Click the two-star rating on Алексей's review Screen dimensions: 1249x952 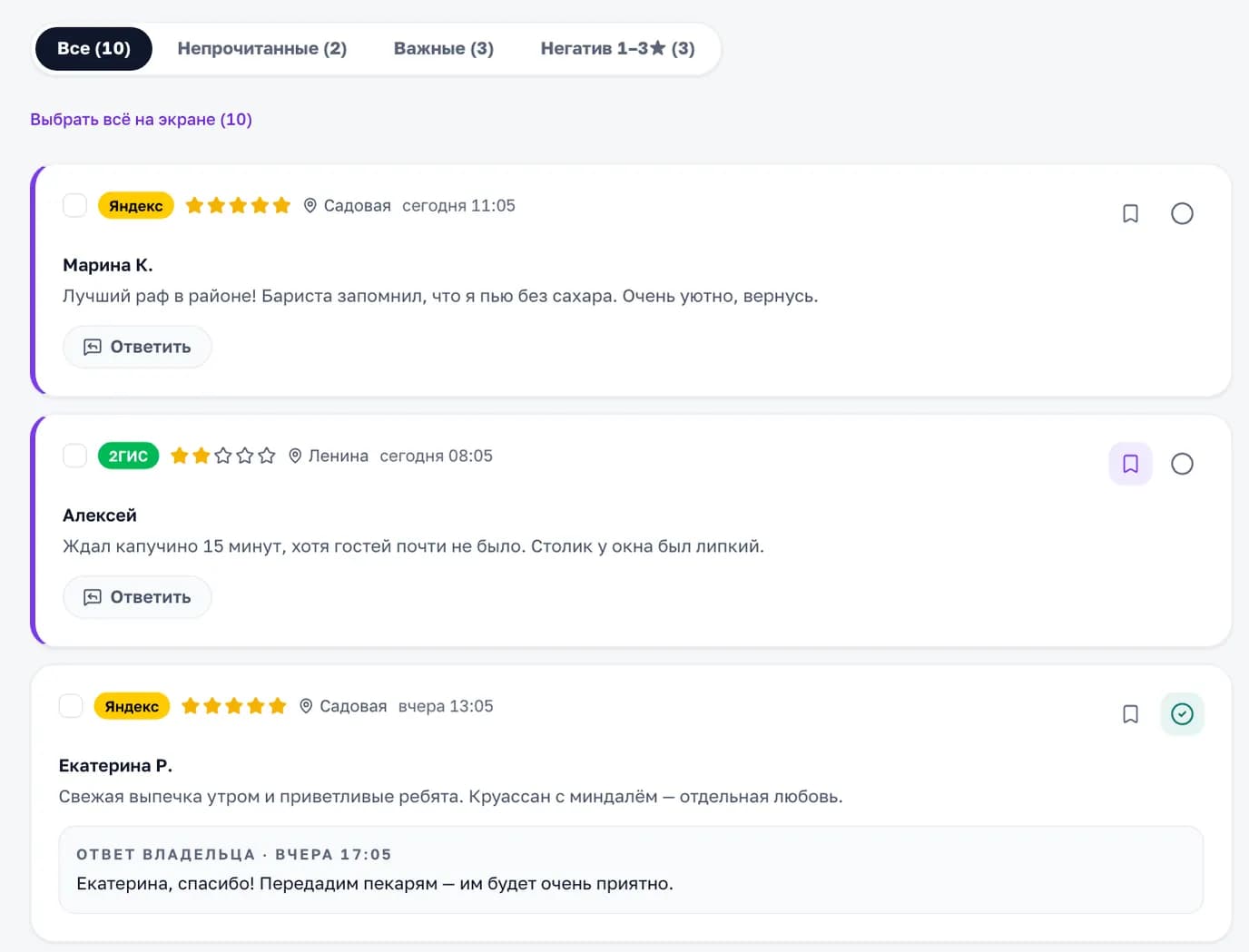click(x=222, y=456)
